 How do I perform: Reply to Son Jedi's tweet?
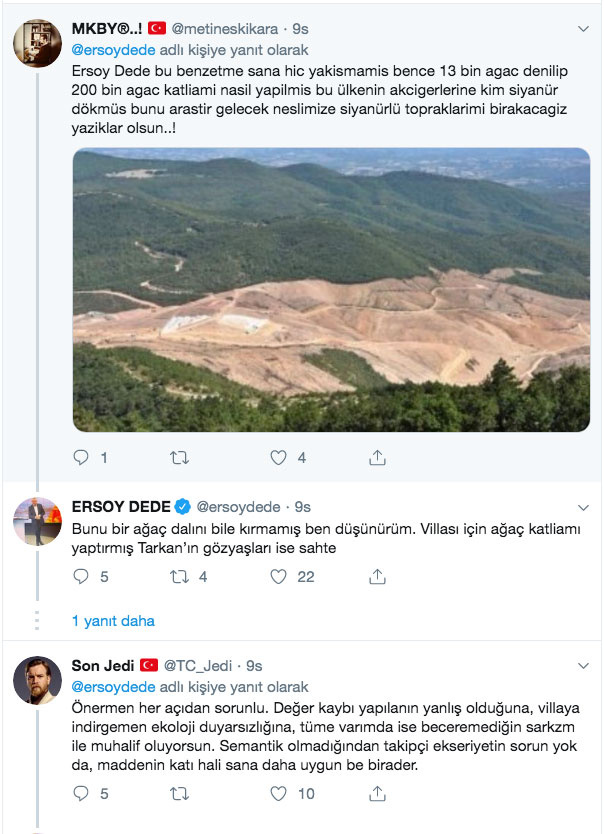(x=84, y=793)
